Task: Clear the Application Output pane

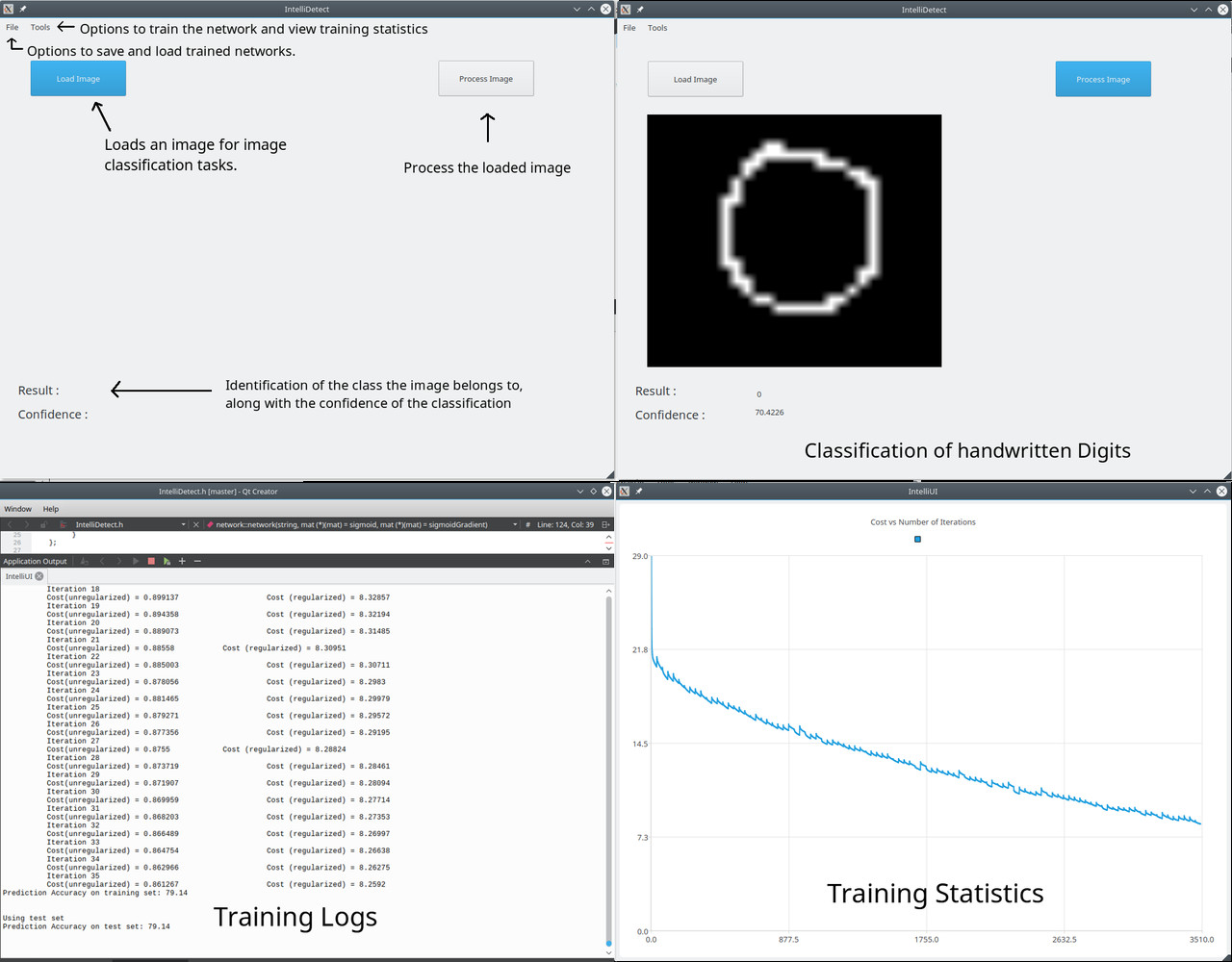Action: pyautogui.click(x=85, y=561)
